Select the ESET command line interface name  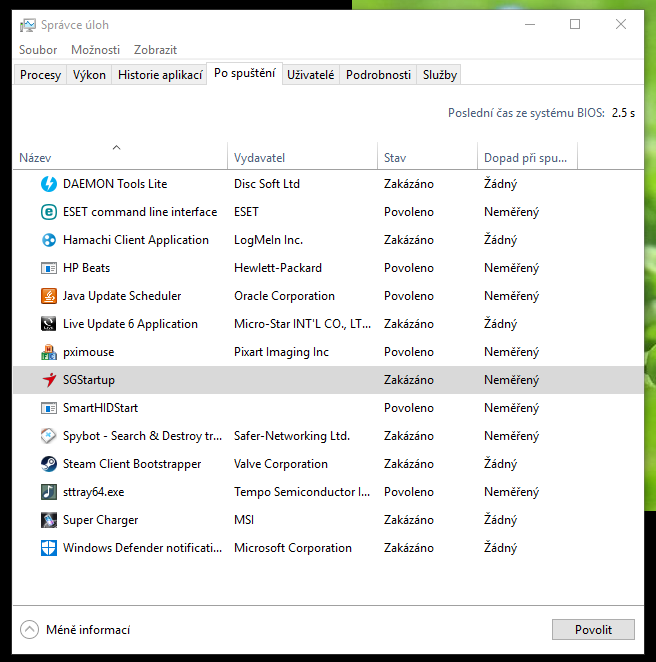pyautogui.click(x=140, y=212)
